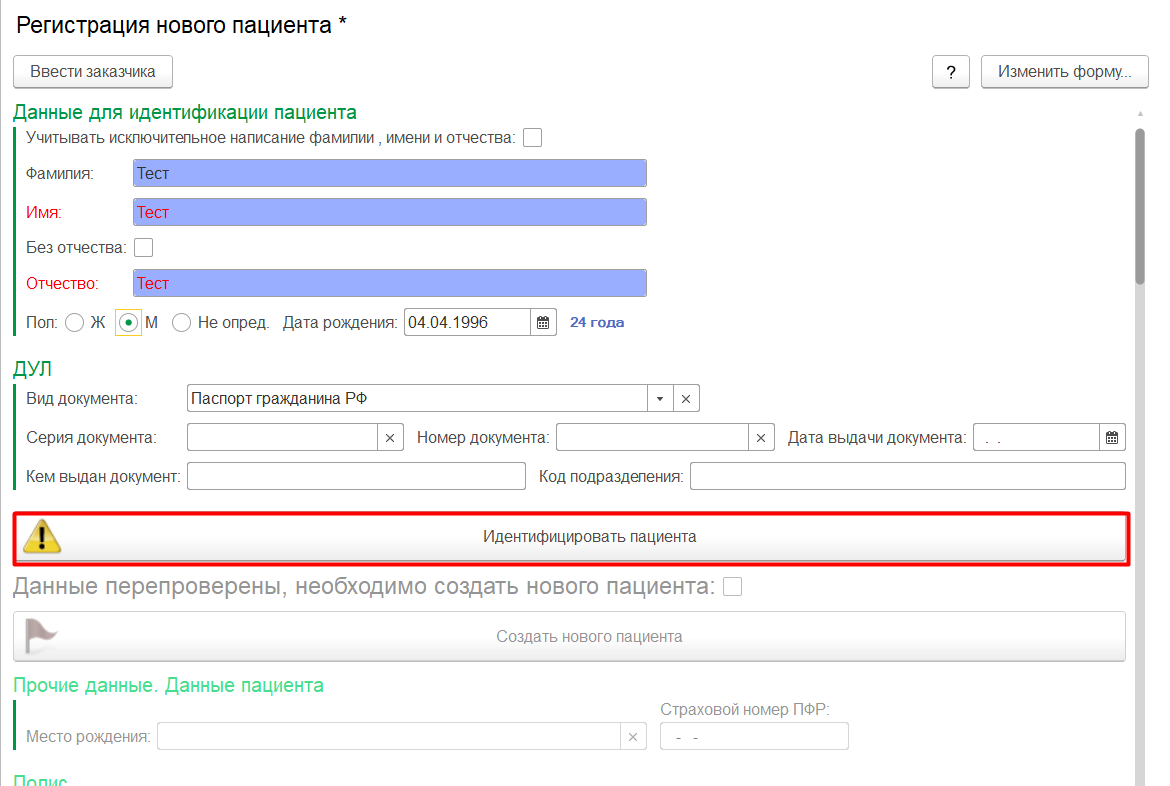Focus the 'Кем выдан документ' field
This screenshot has width=1170, height=786.
tap(356, 476)
